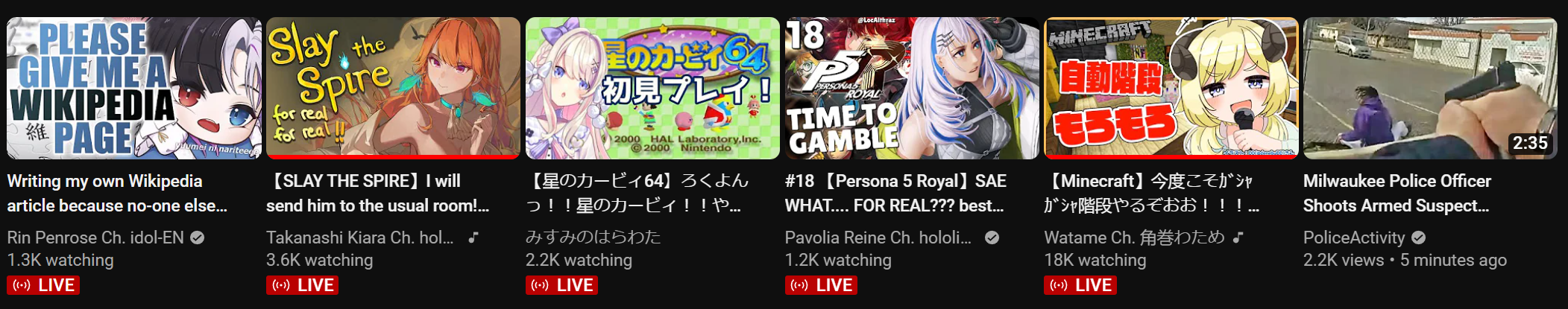Open the Milwaukee police video thumbnail
This screenshot has width=1568, height=309.
pyautogui.click(x=1430, y=89)
